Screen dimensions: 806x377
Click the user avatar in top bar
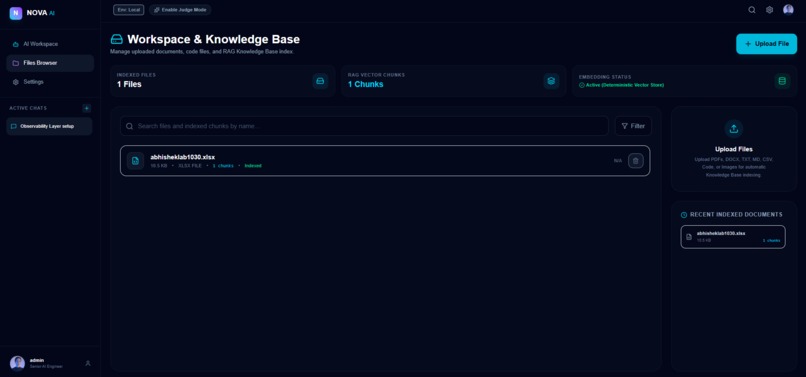[788, 10]
